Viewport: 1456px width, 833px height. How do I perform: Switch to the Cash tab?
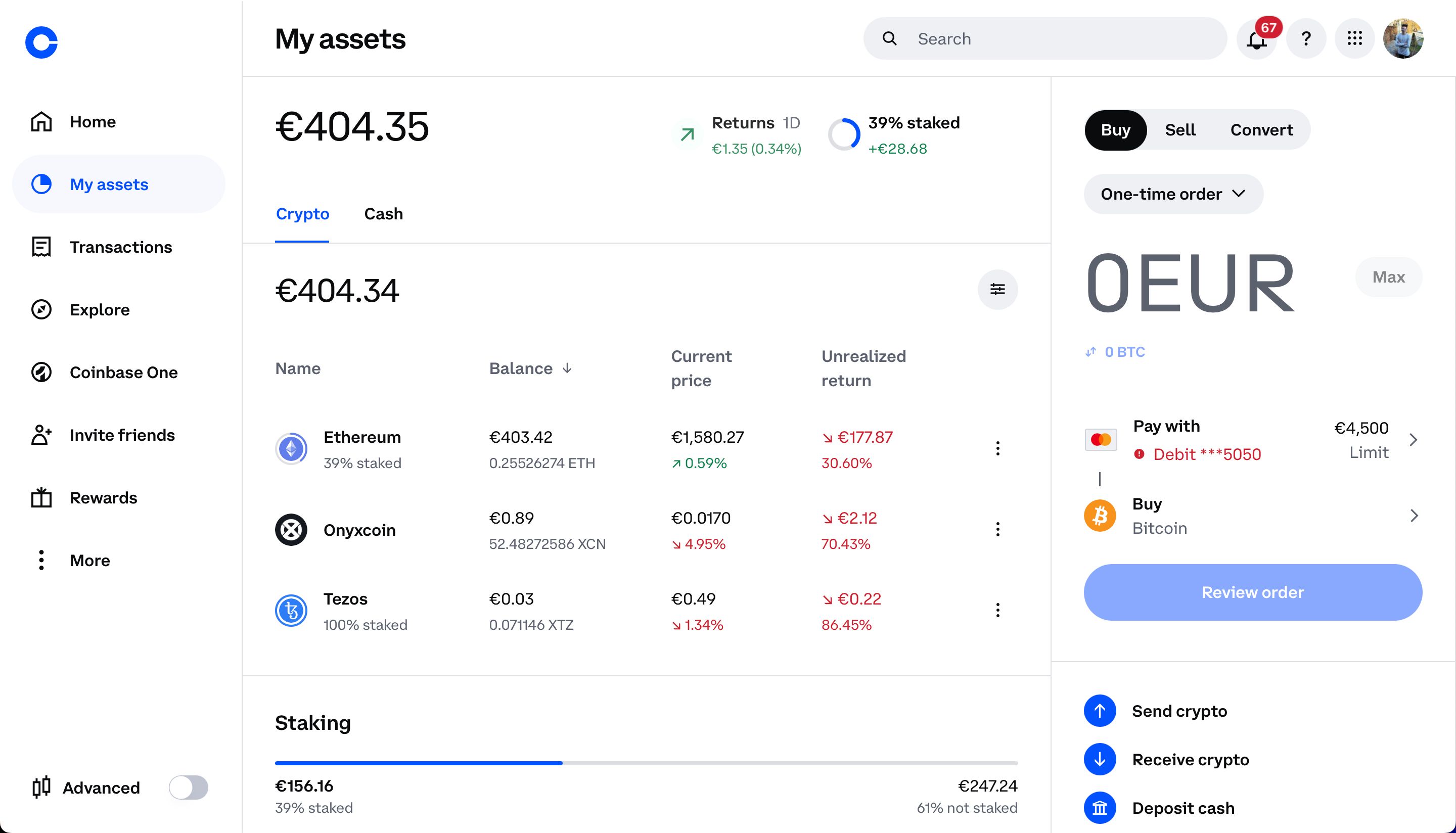coord(383,214)
